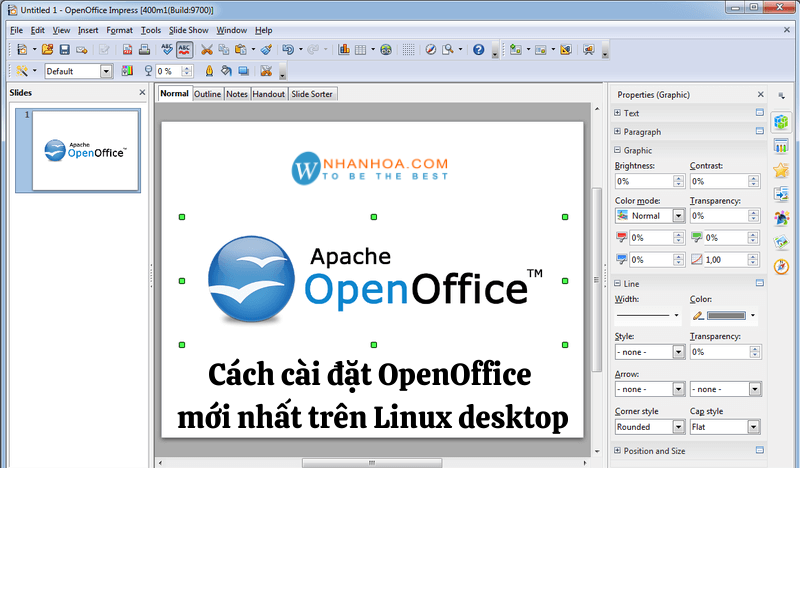800x600 pixels.
Task: Open the Corner style dropdown showing Rounded
Action: coord(649,427)
